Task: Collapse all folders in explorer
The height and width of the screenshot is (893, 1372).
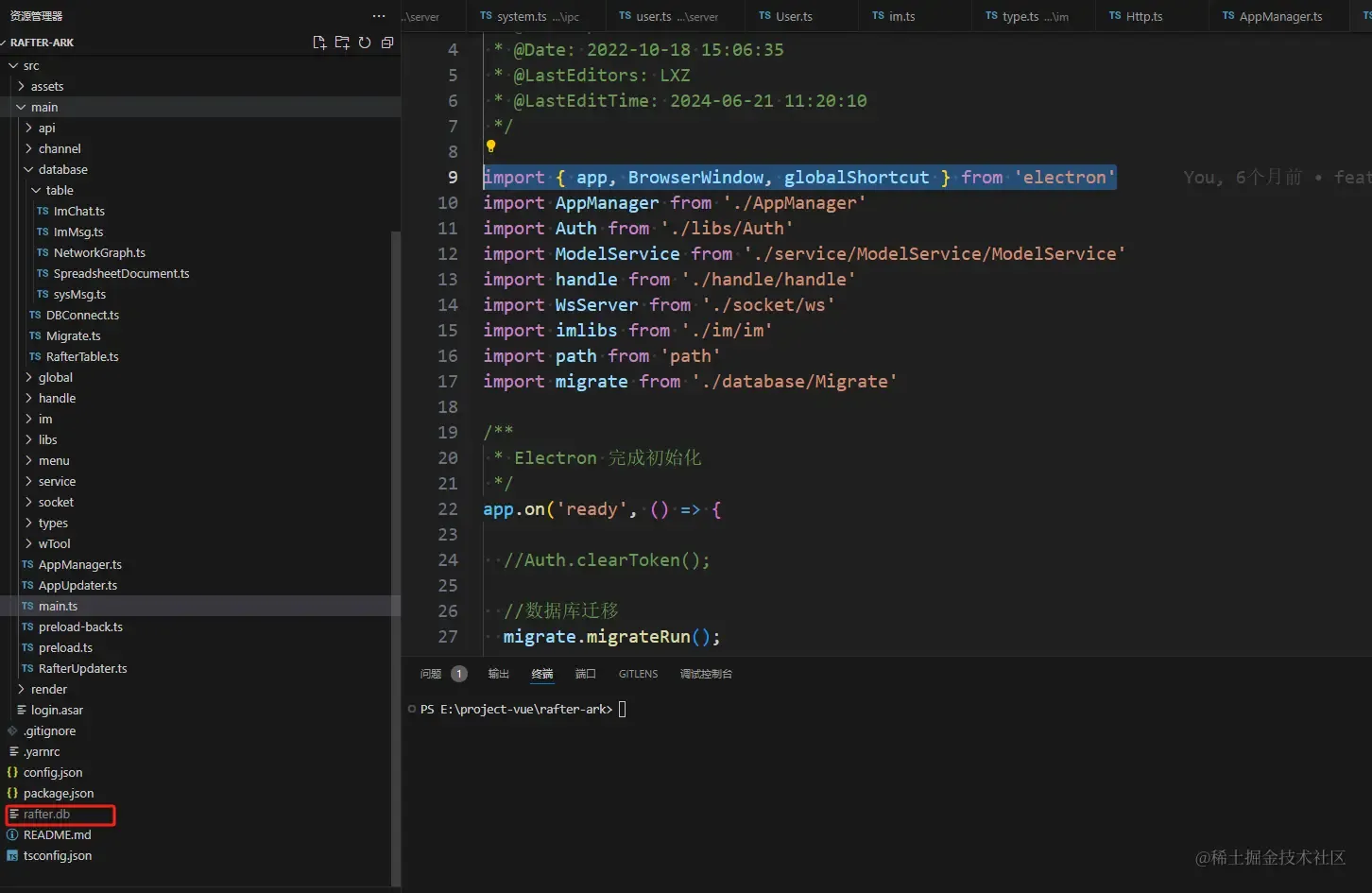Action: point(387,43)
